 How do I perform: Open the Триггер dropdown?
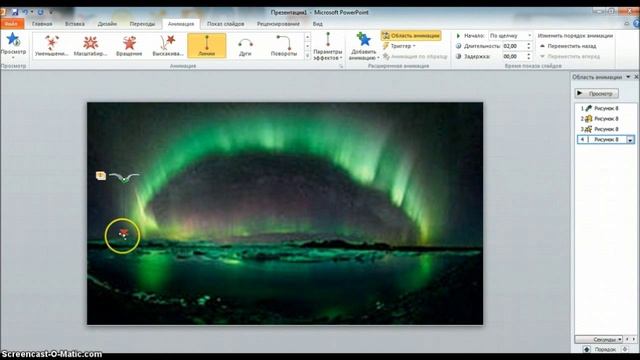(x=399, y=46)
